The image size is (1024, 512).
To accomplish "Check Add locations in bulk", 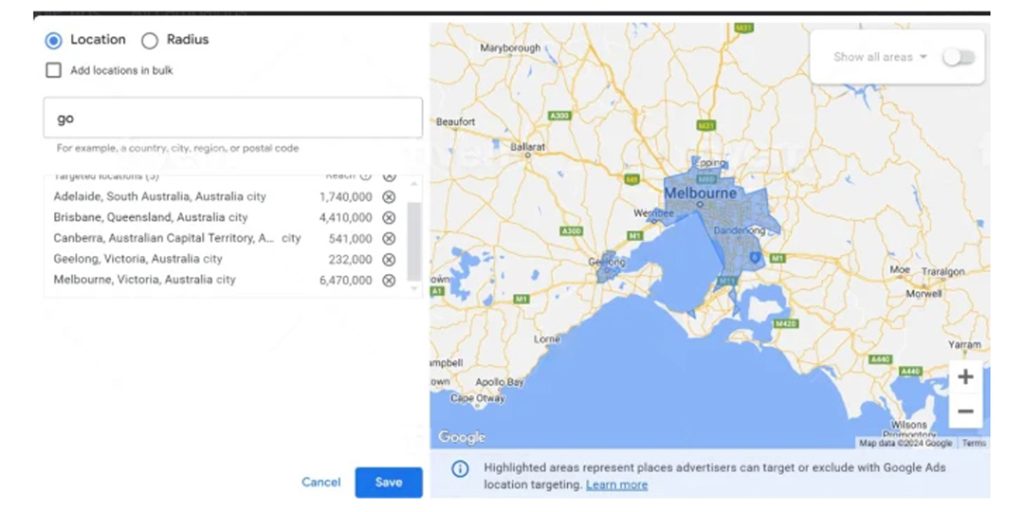I will 53,71.
